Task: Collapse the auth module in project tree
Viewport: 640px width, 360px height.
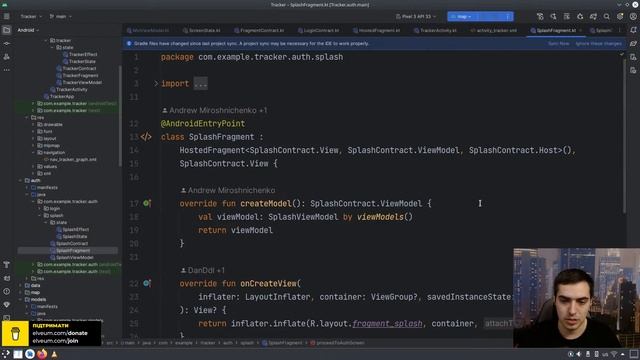Action: (x=20, y=180)
